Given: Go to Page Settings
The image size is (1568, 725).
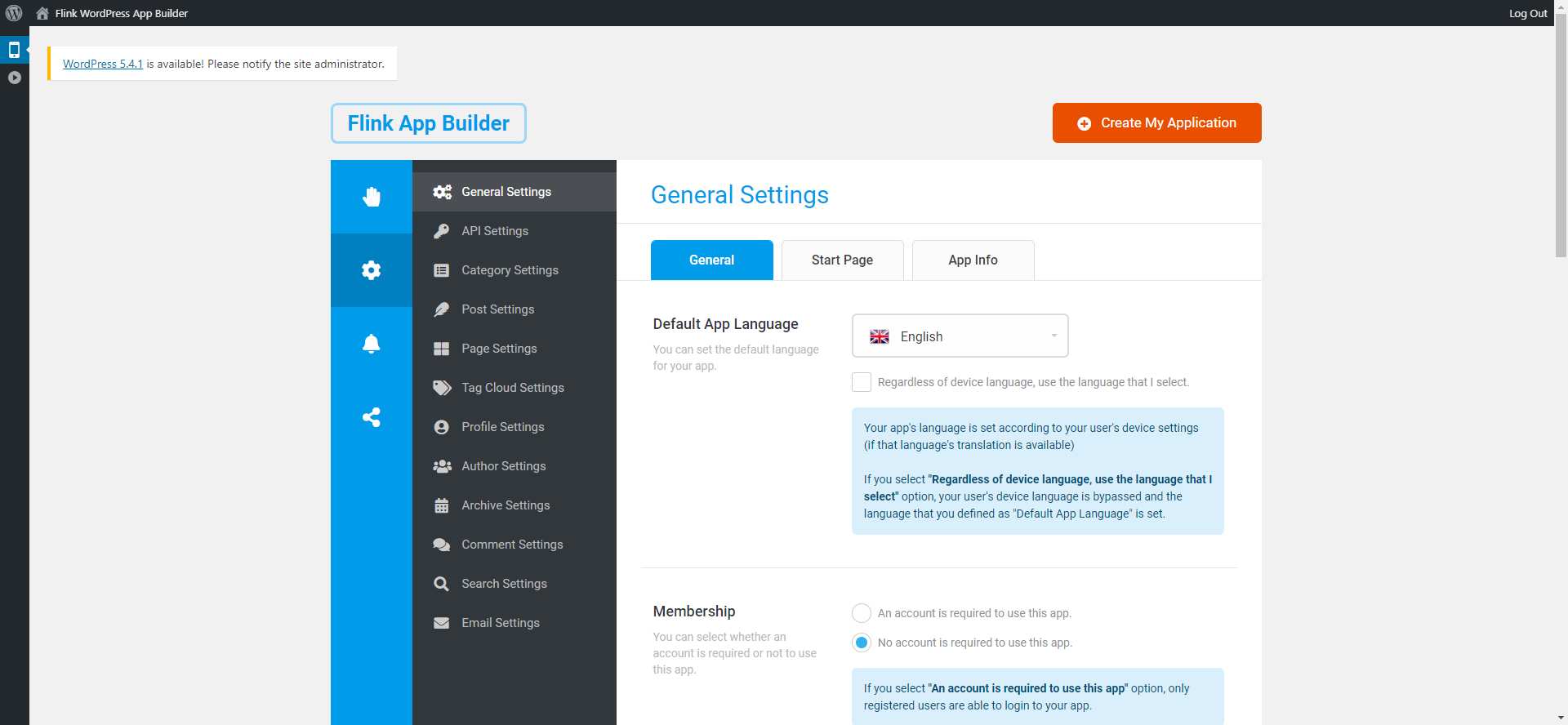Looking at the screenshot, I should 514,349.
